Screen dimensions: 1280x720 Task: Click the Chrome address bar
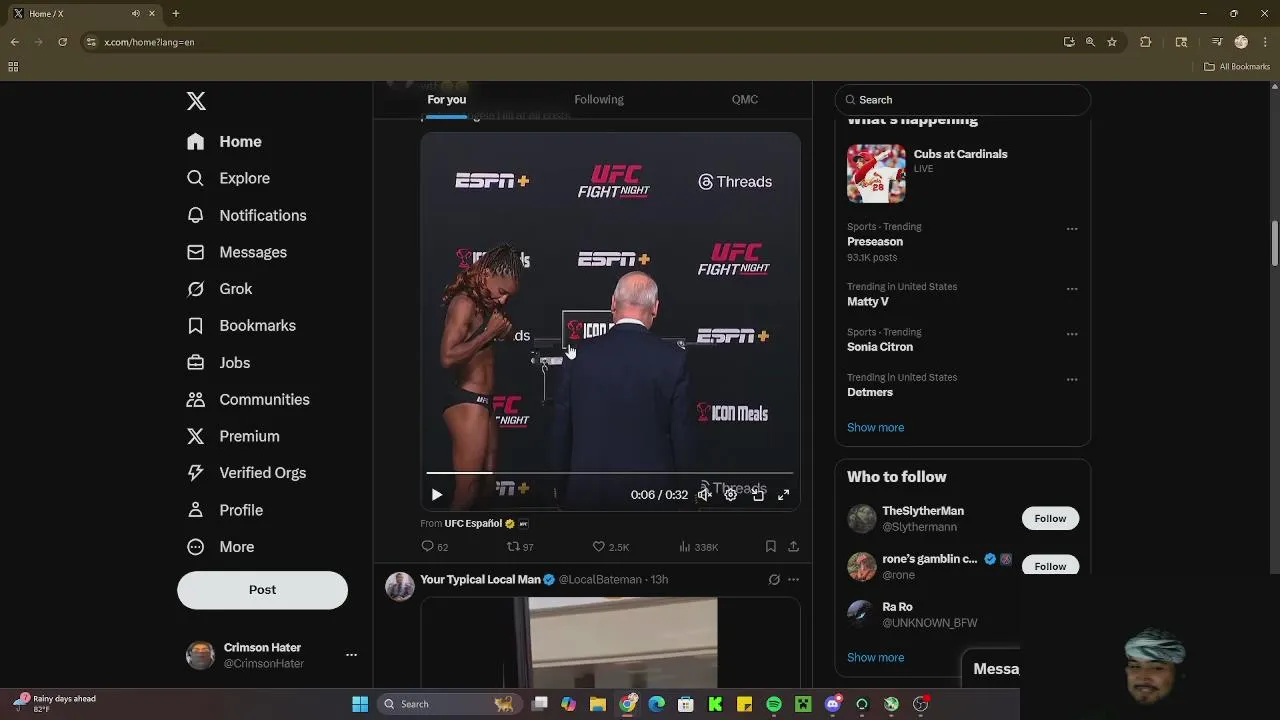(570, 42)
